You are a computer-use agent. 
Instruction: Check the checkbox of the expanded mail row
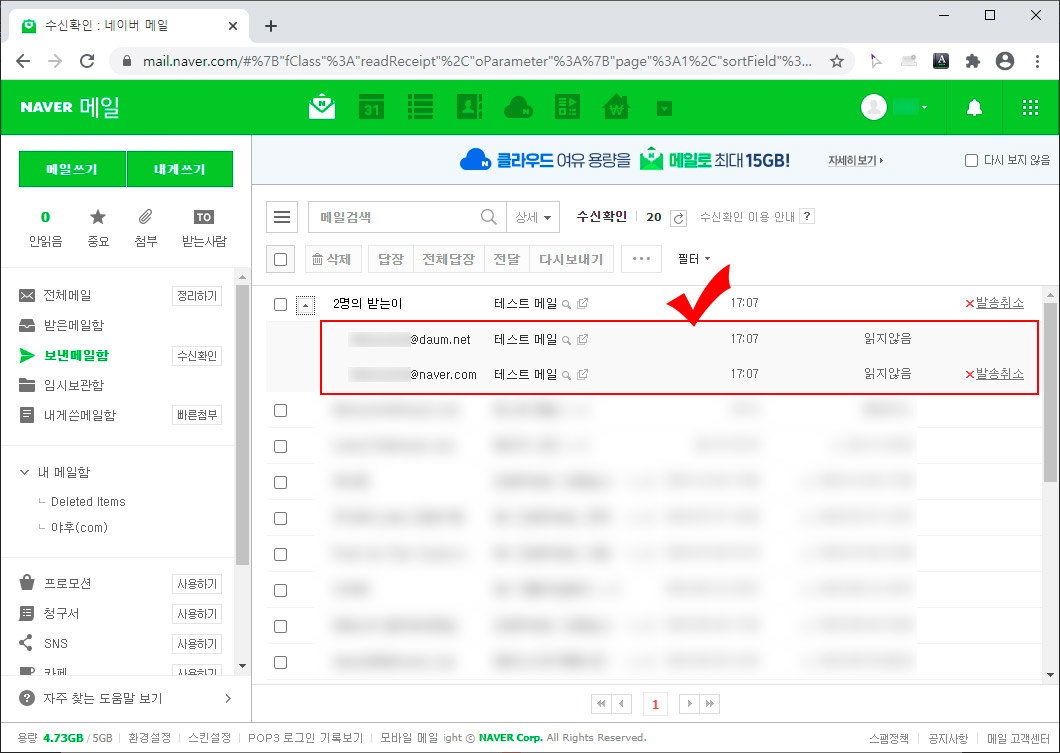click(280, 305)
